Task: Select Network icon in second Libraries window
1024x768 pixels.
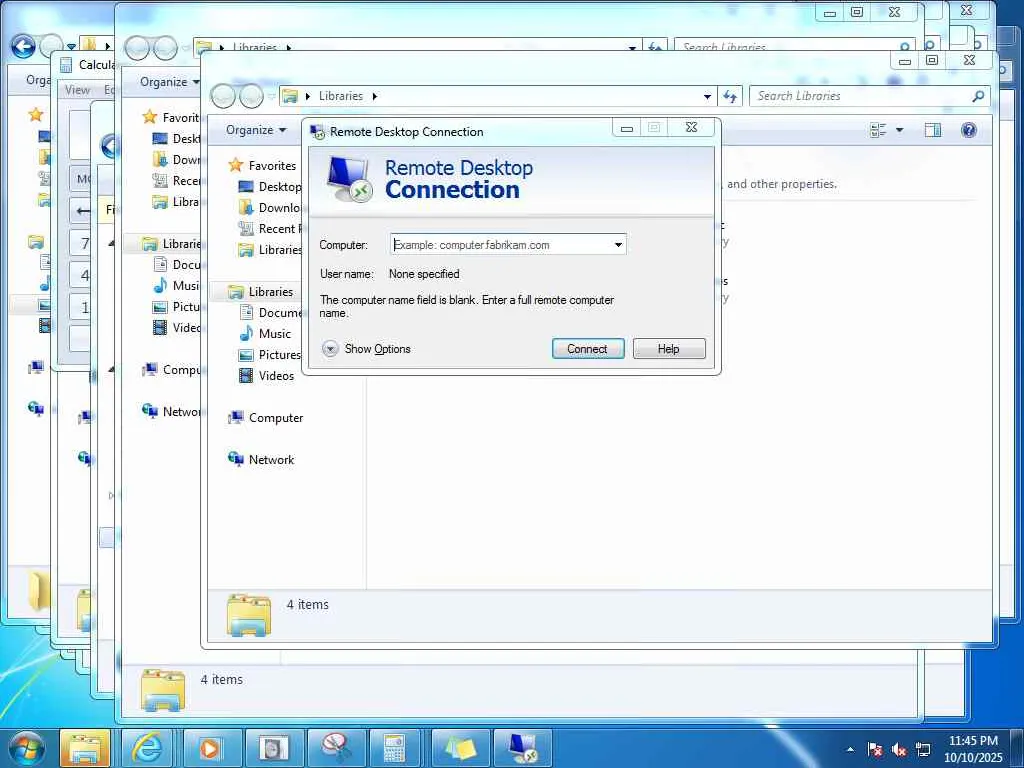Action: (150, 411)
